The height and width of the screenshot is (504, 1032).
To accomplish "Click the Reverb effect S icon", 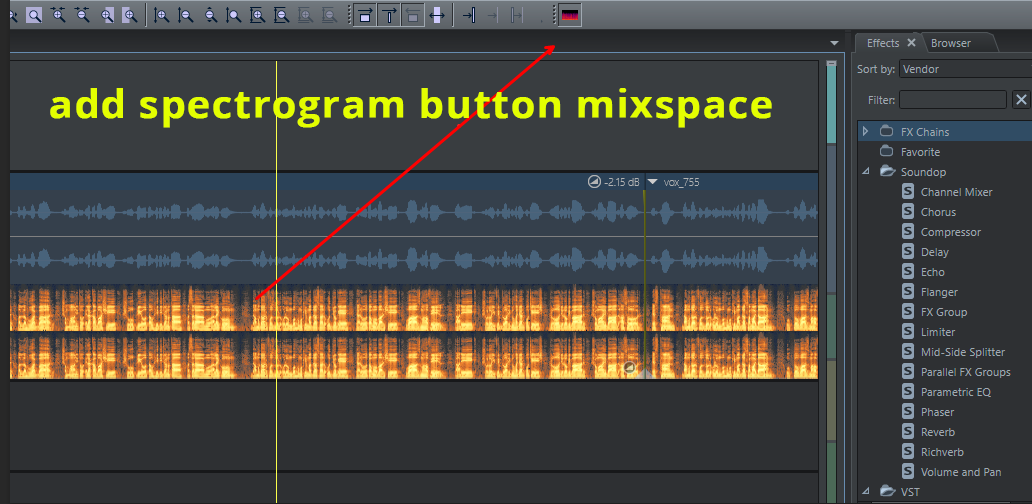I will [x=908, y=432].
